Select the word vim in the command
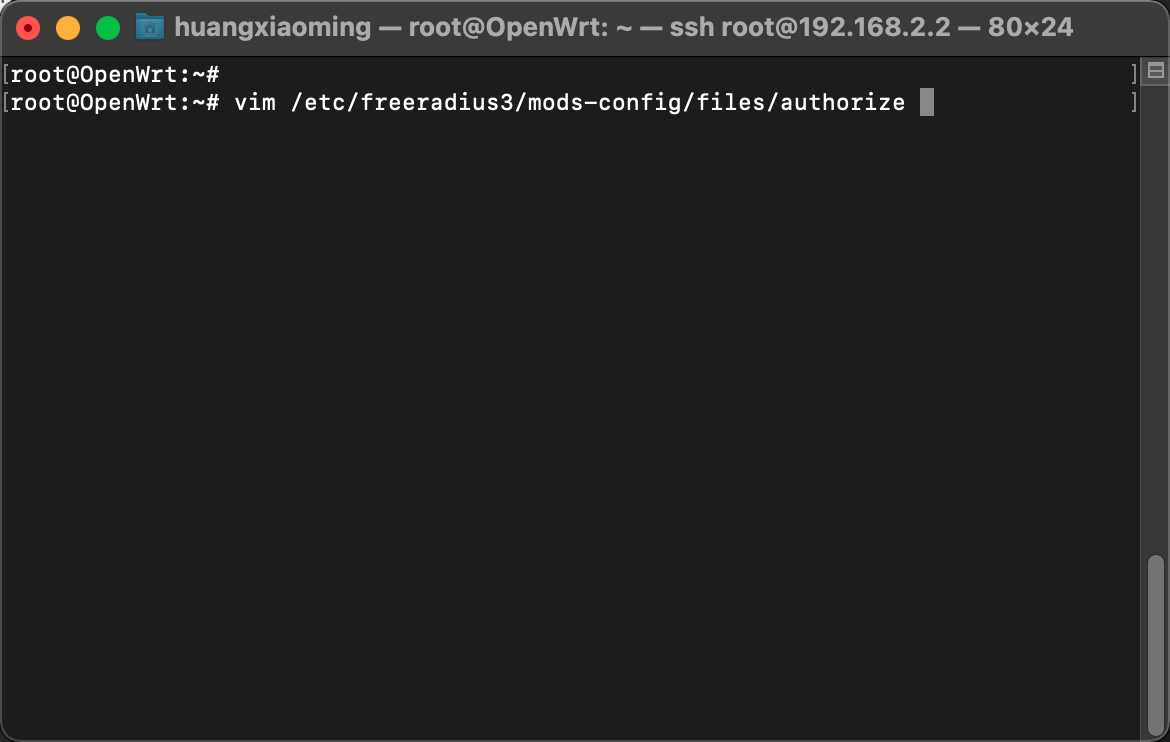This screenshot has width=1170, height=742. coord(254,102)
